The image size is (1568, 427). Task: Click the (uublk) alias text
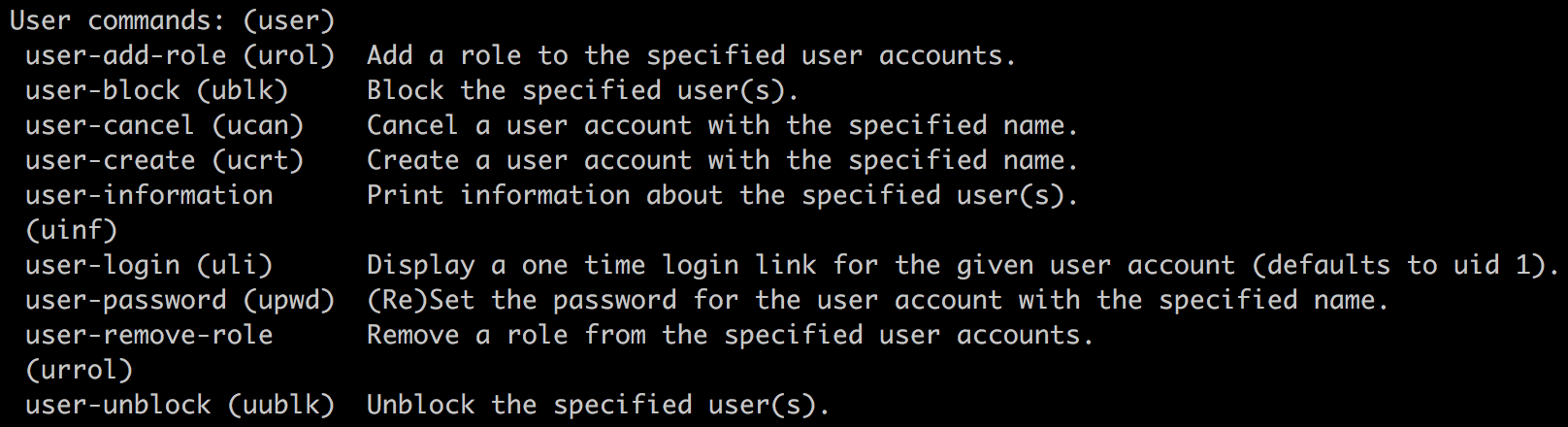pos(280,405)
